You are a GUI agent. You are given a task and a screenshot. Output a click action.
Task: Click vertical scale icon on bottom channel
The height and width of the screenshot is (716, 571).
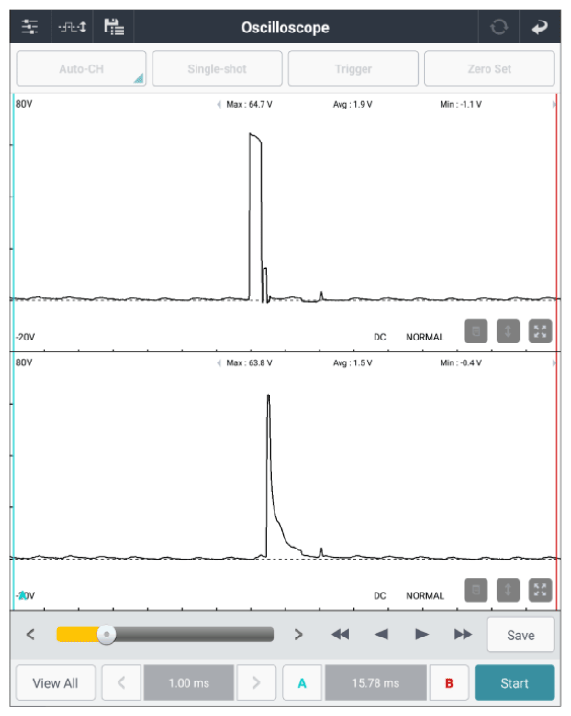pos(508,590)
